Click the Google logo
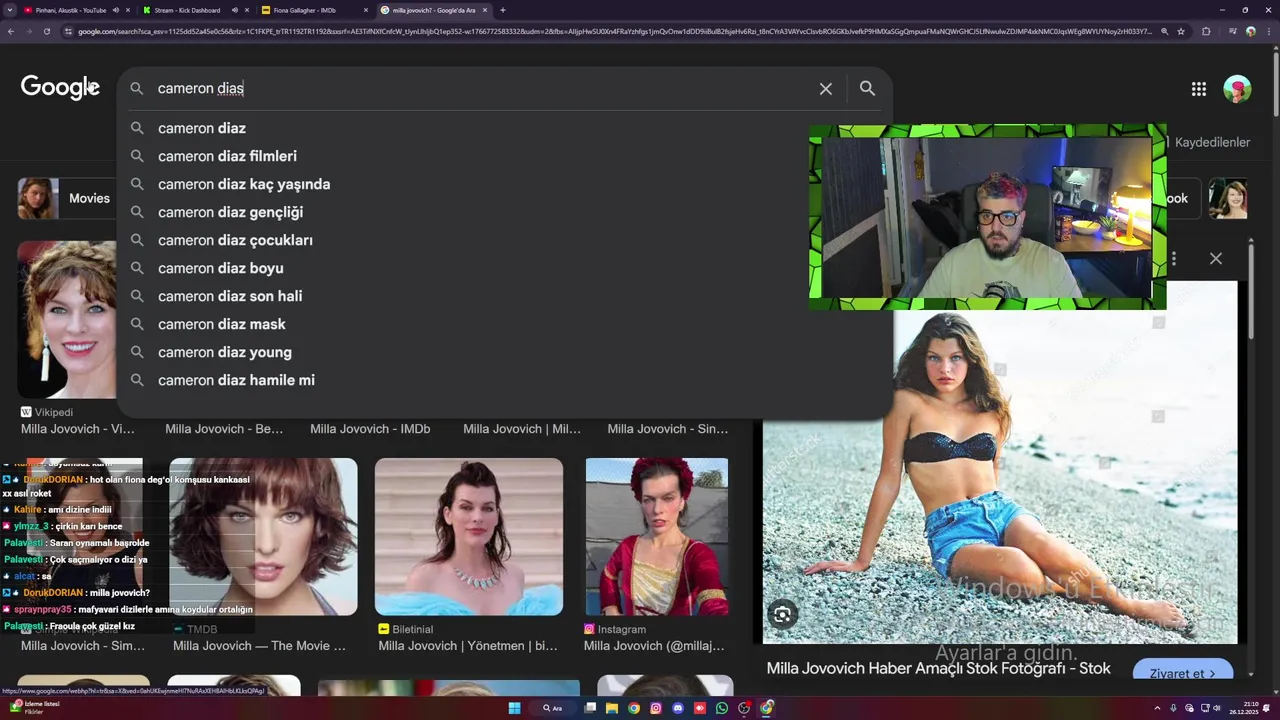The height and width of the screenshot is (720, 1280). point(60,88)
